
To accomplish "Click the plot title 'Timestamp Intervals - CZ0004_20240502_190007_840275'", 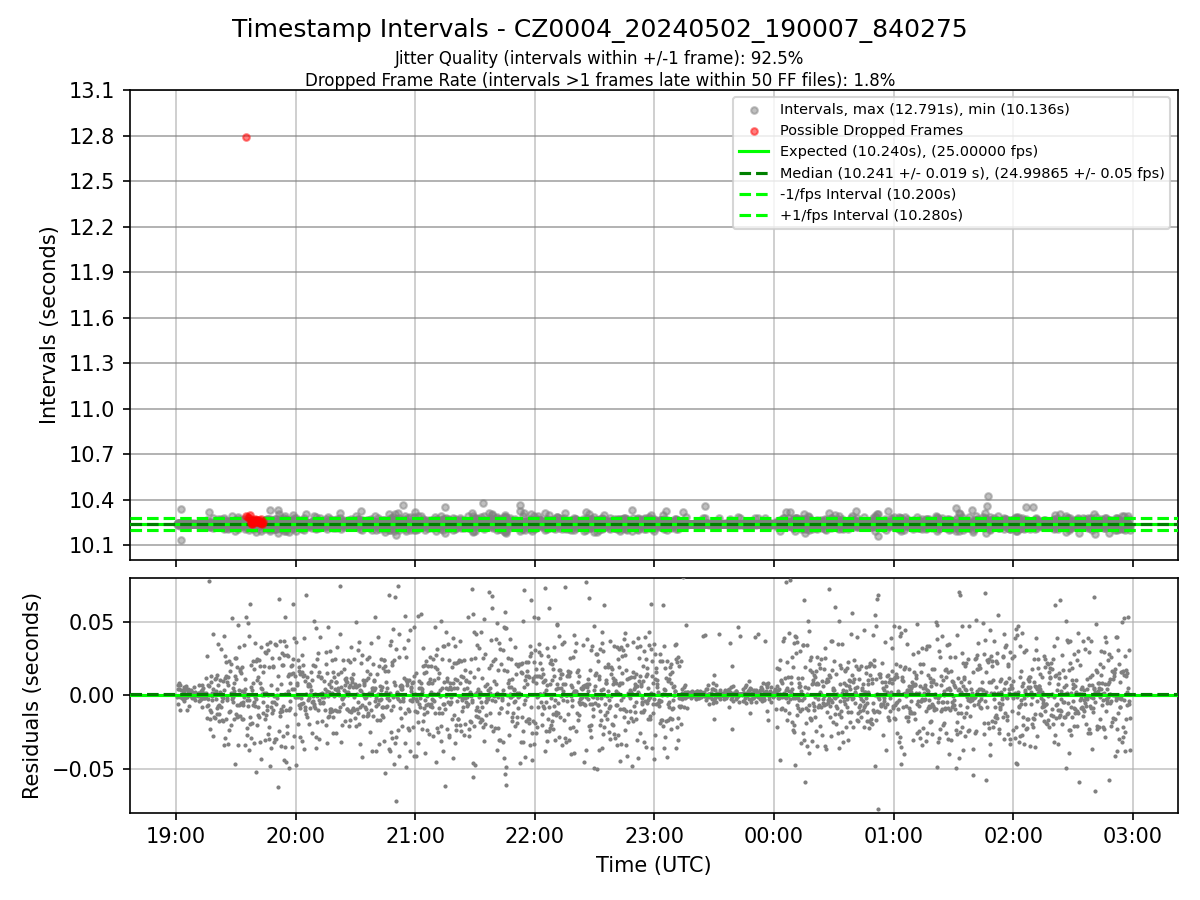I will [x=599, y=29].
